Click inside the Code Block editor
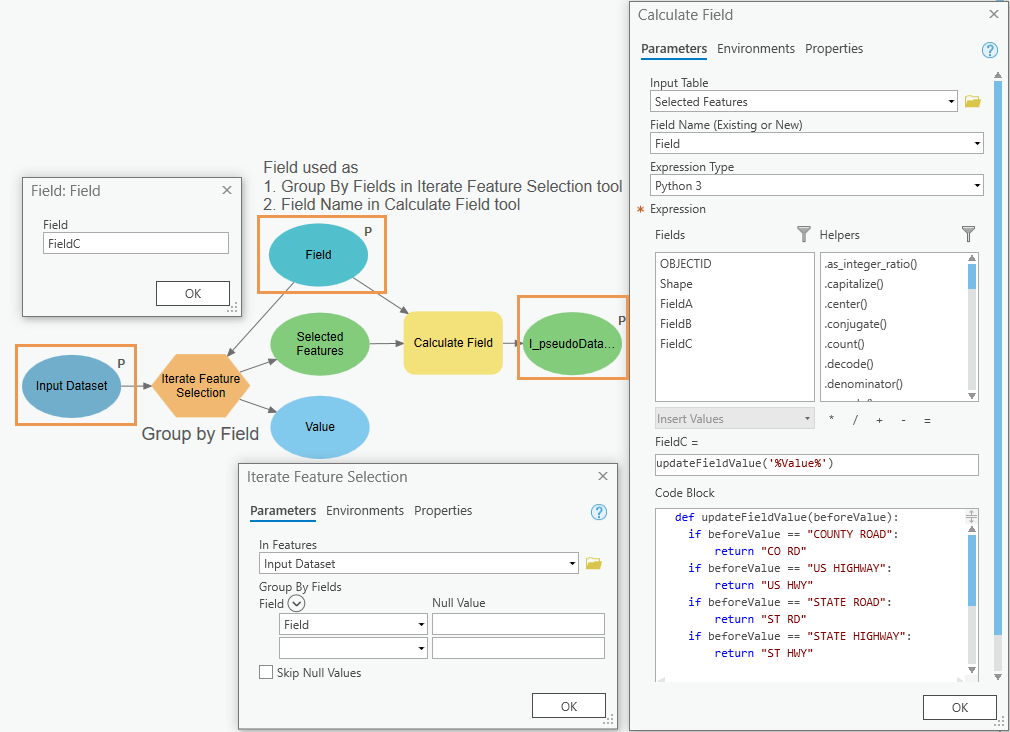1010x732 pixels. (x=811, y=593)
